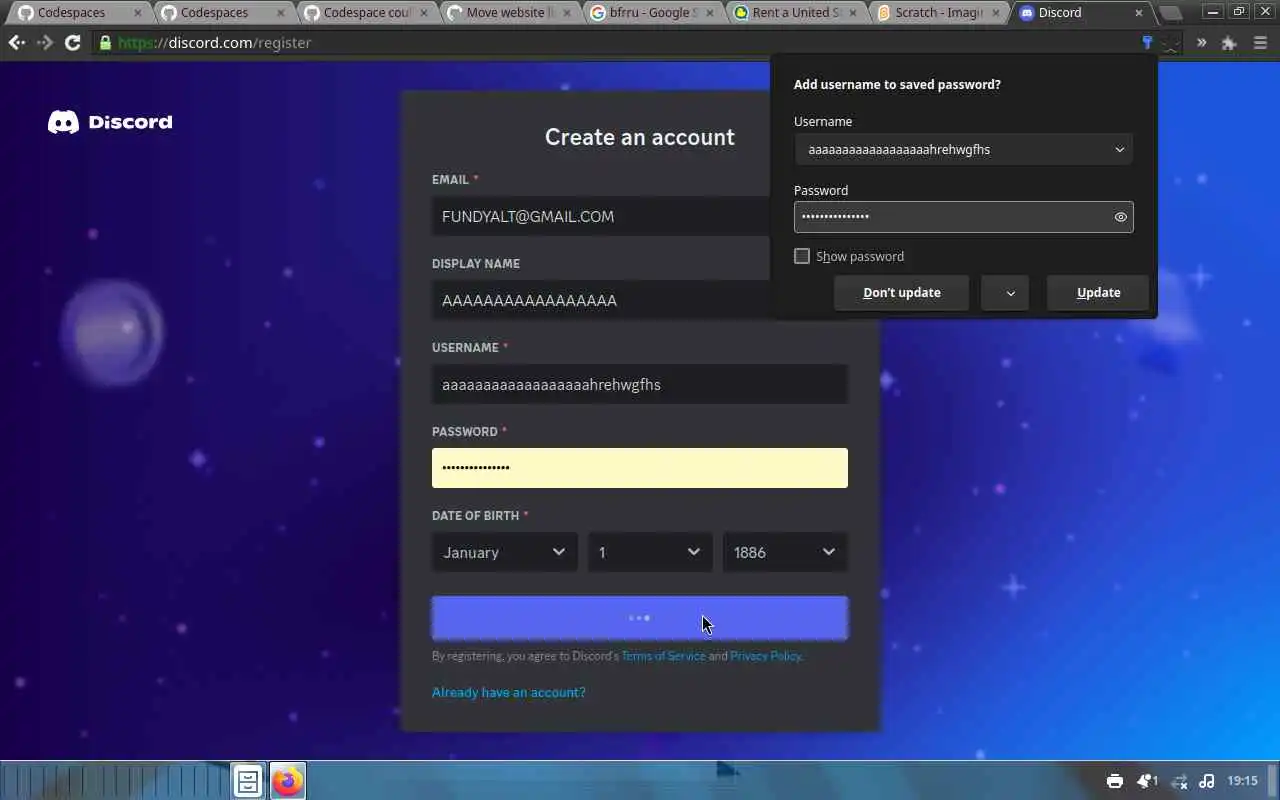Click the Discord favicon on the Discord tab

(1027, 13)
